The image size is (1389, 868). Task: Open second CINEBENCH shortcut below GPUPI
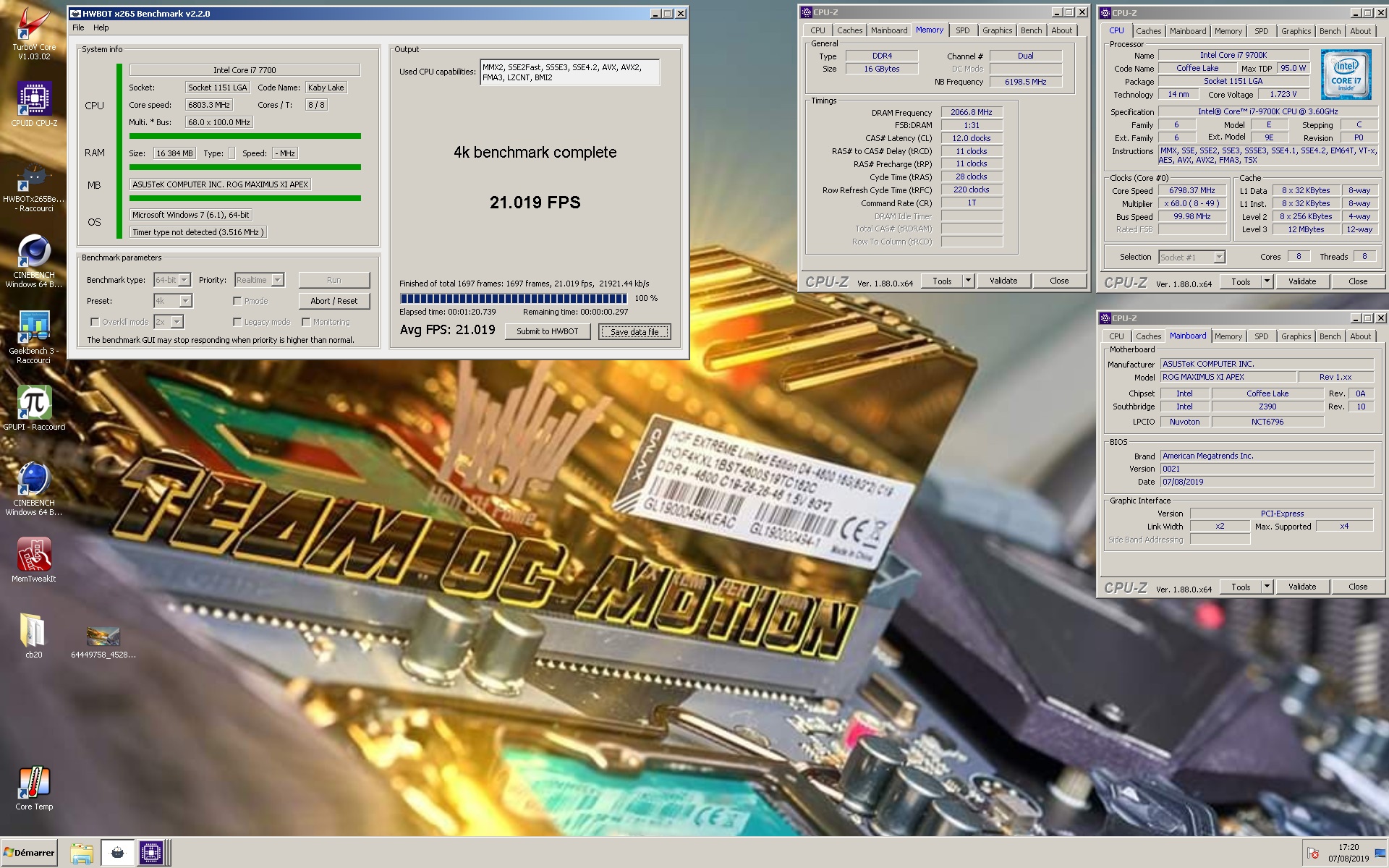[x=33, y=489]
